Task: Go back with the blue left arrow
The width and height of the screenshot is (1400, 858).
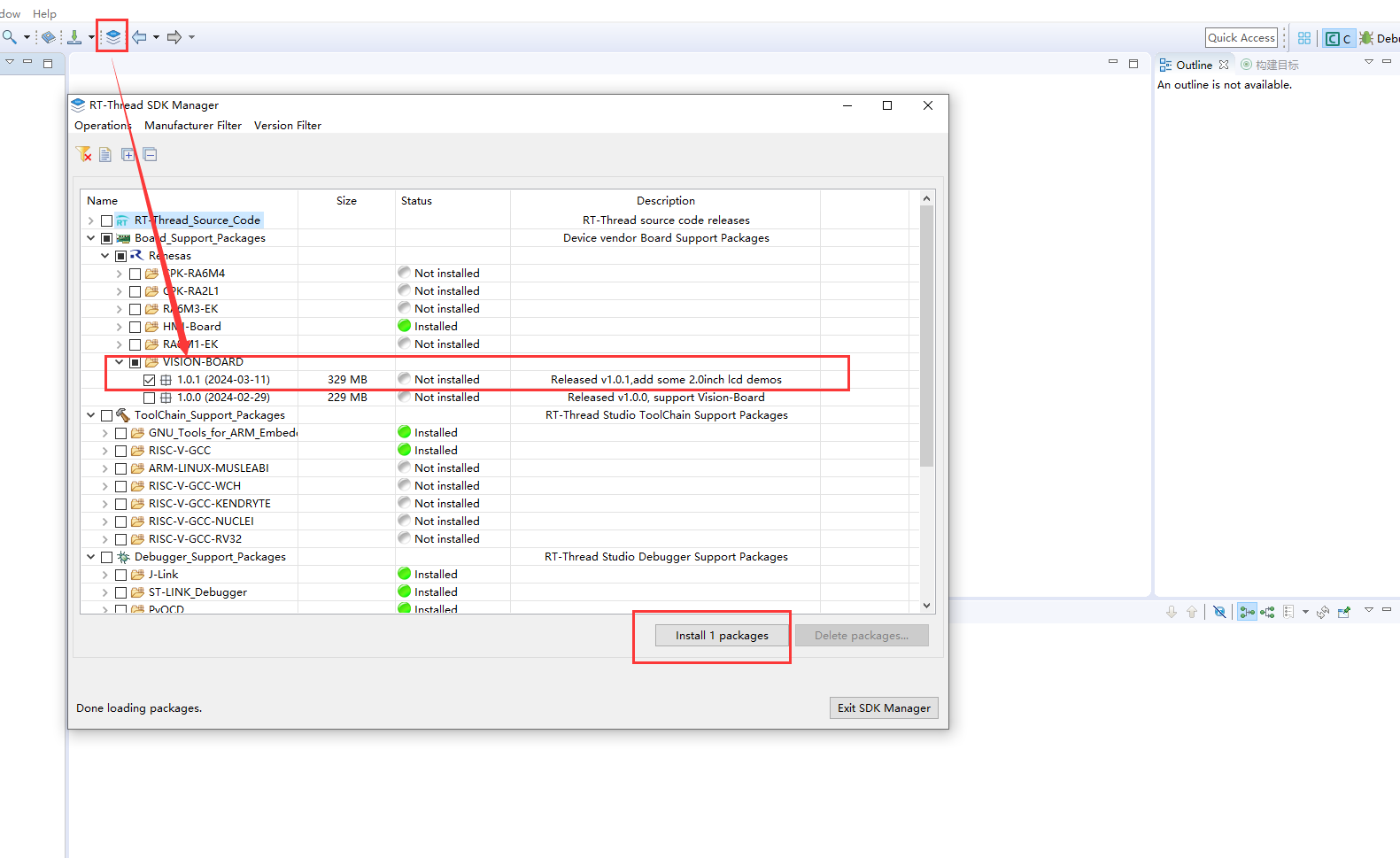Action: 139,37
